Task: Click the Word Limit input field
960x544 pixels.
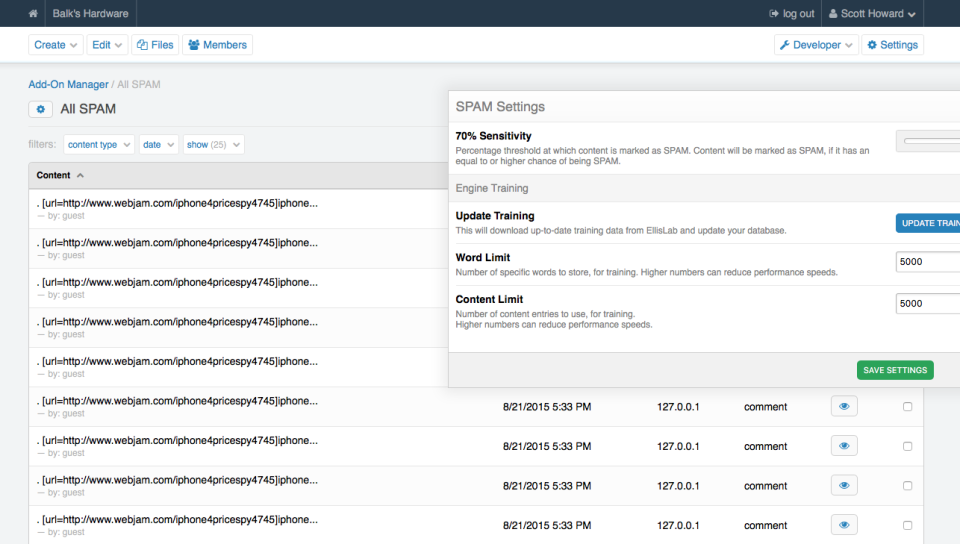Action: click(927, 262)
